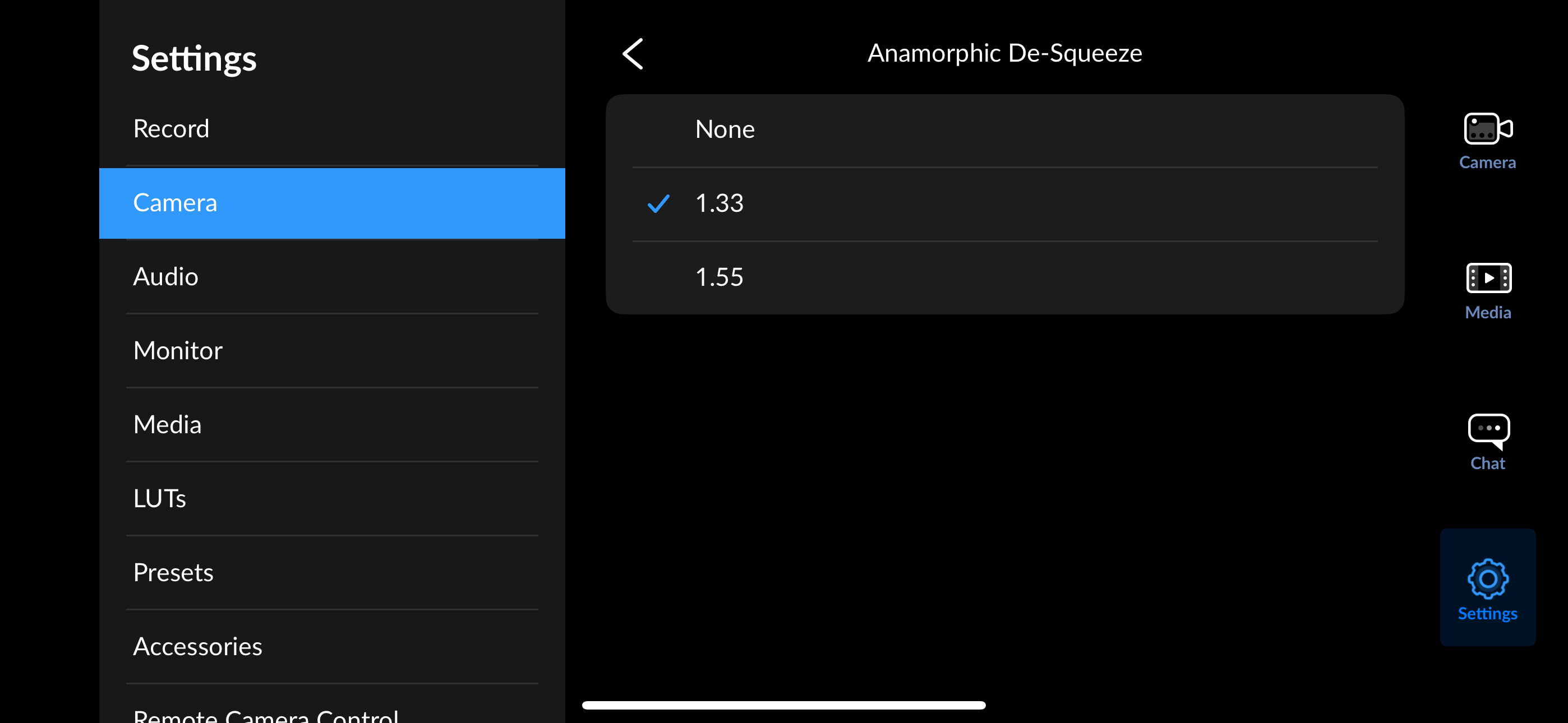Image resolution: width=1568 pixels, height=723 pixels.
Task: Open Media settings in sidebar list
Action: tap(332, 425)
